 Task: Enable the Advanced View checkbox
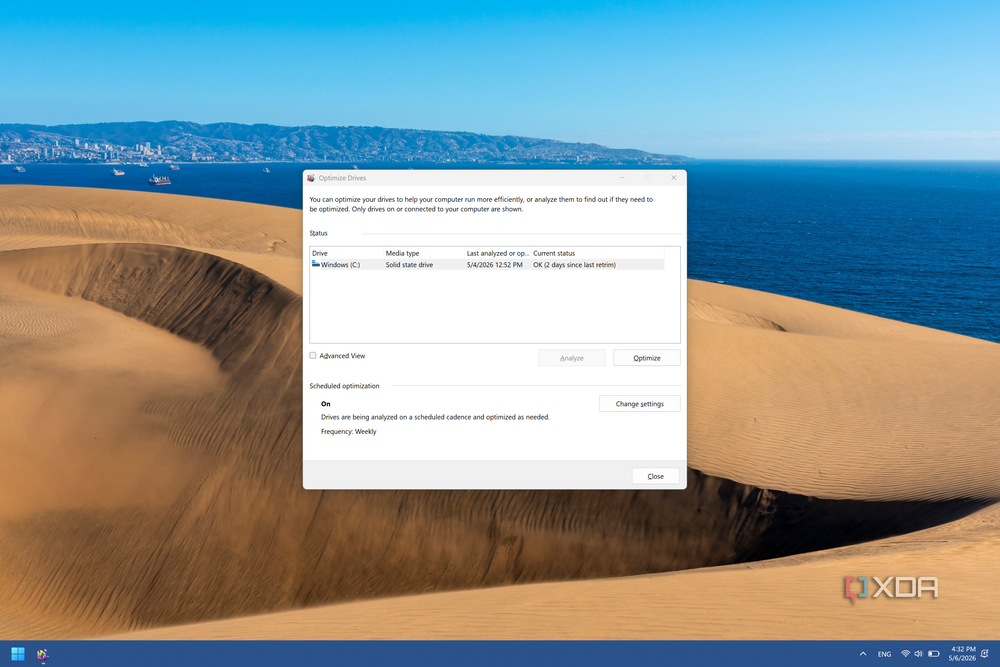pos(313,356)
